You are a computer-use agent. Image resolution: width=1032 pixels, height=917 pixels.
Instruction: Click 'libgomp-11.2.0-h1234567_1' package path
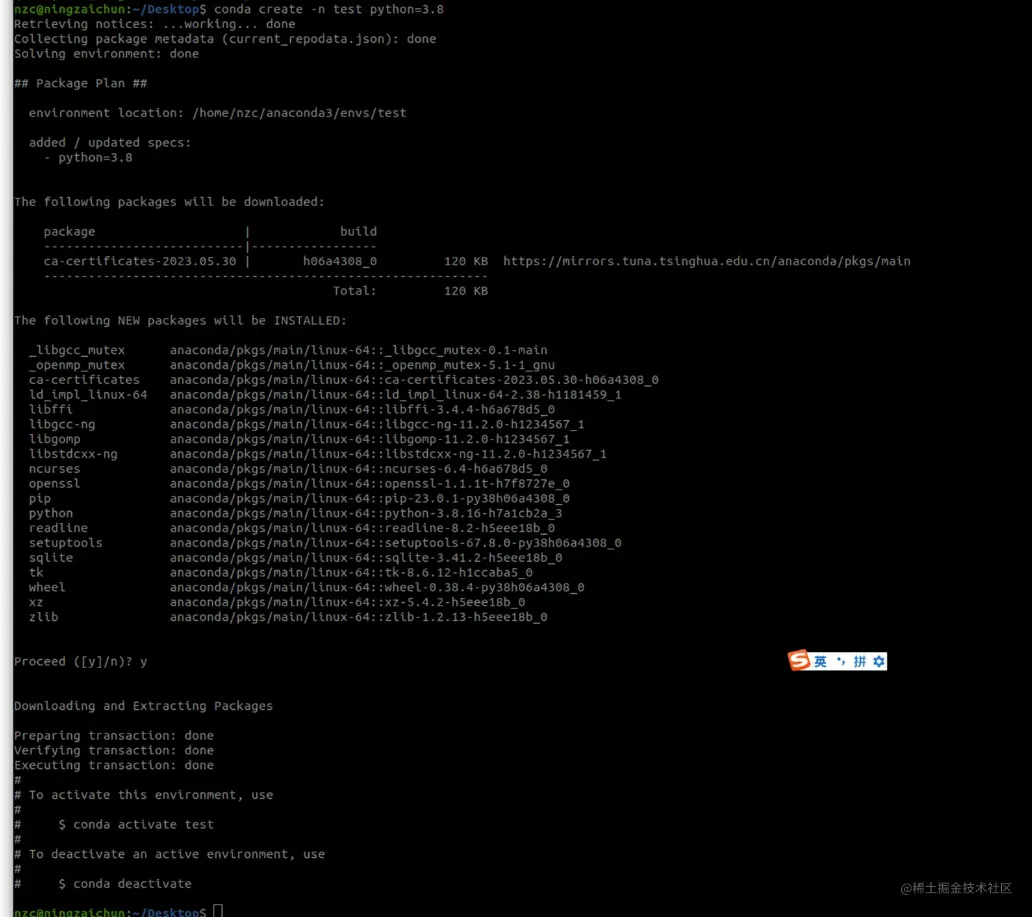370,438
